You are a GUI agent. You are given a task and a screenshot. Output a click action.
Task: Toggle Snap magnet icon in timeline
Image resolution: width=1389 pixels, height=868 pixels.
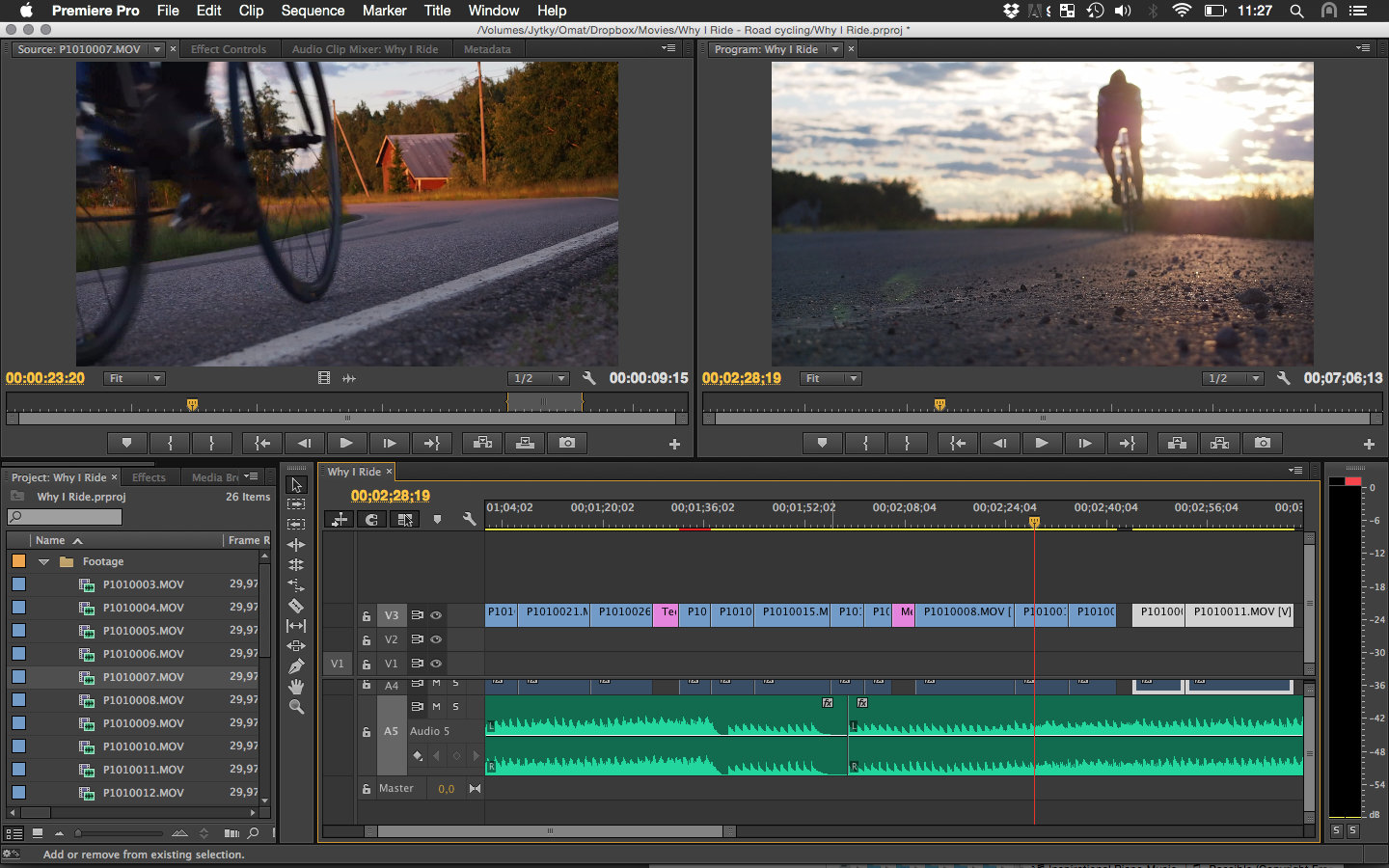(372, 519)
